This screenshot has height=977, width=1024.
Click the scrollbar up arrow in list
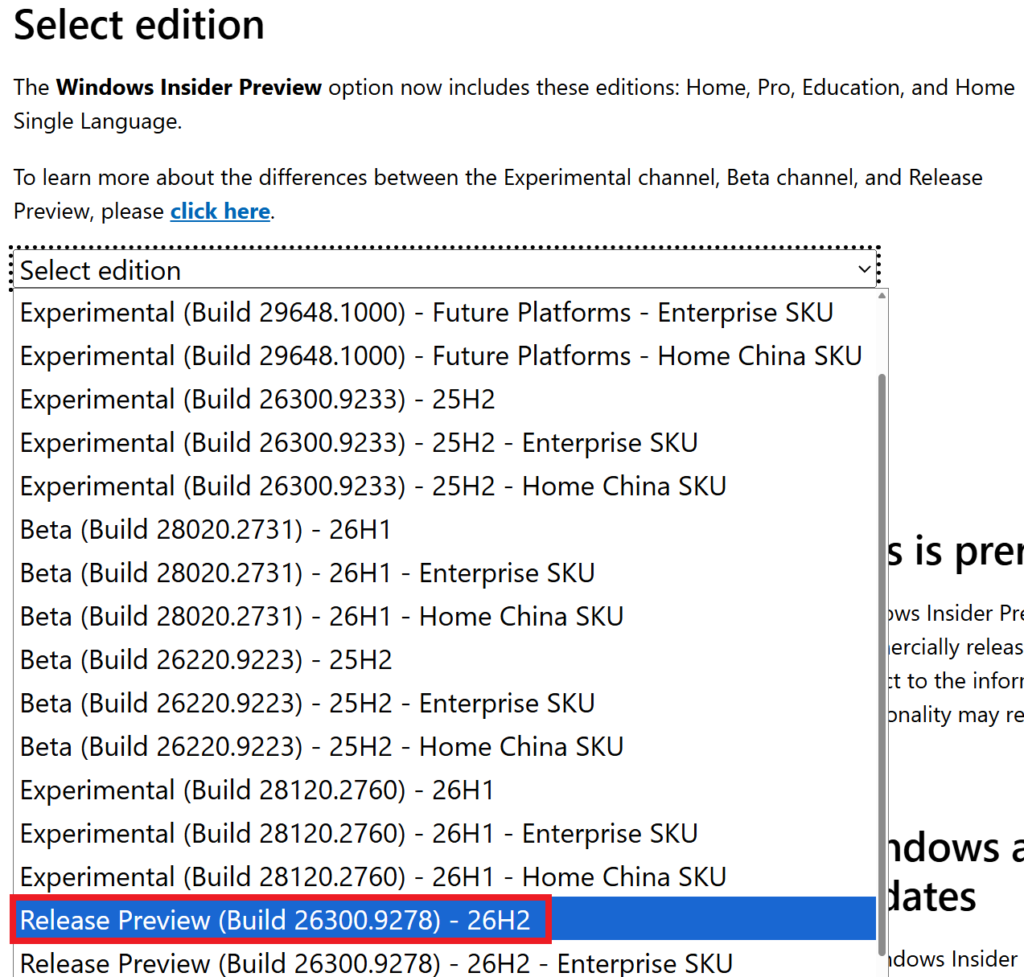pos(882,296)
